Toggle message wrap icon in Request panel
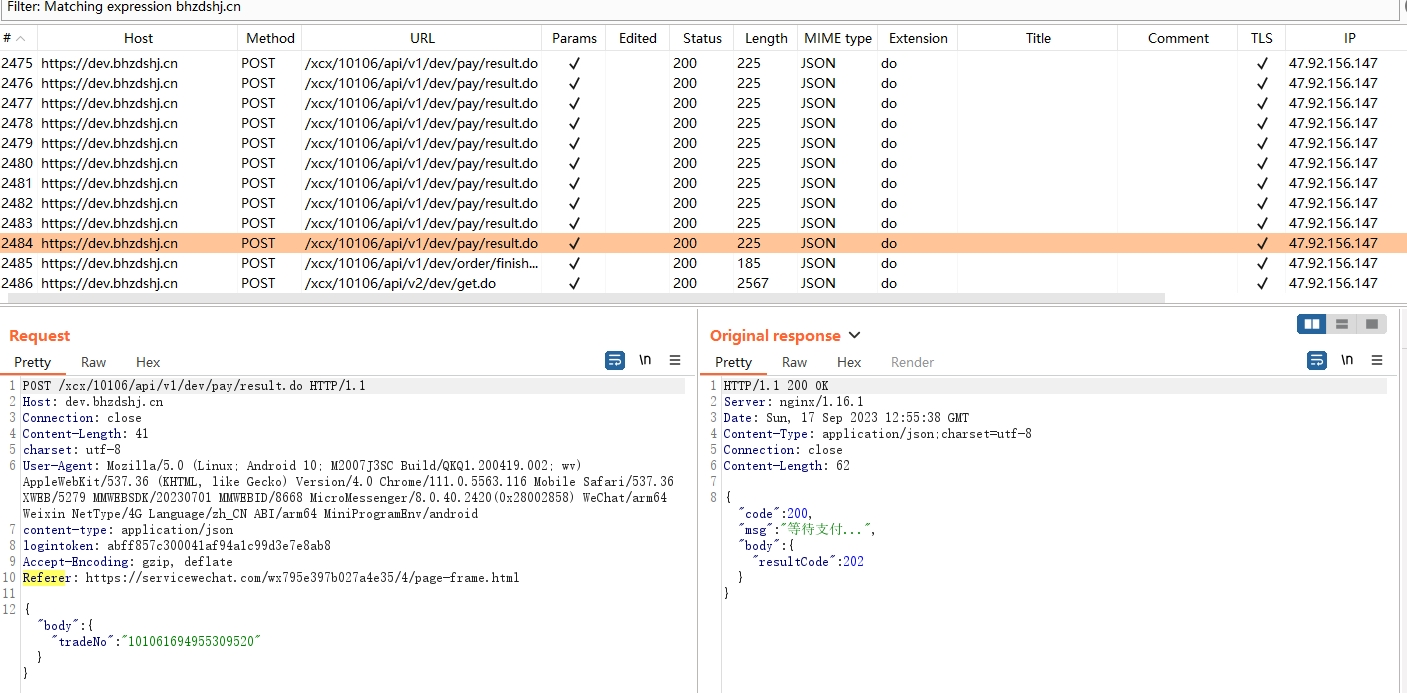This screenshot has height=693, width=1407. pyautogui.click(x=615, y=361)
